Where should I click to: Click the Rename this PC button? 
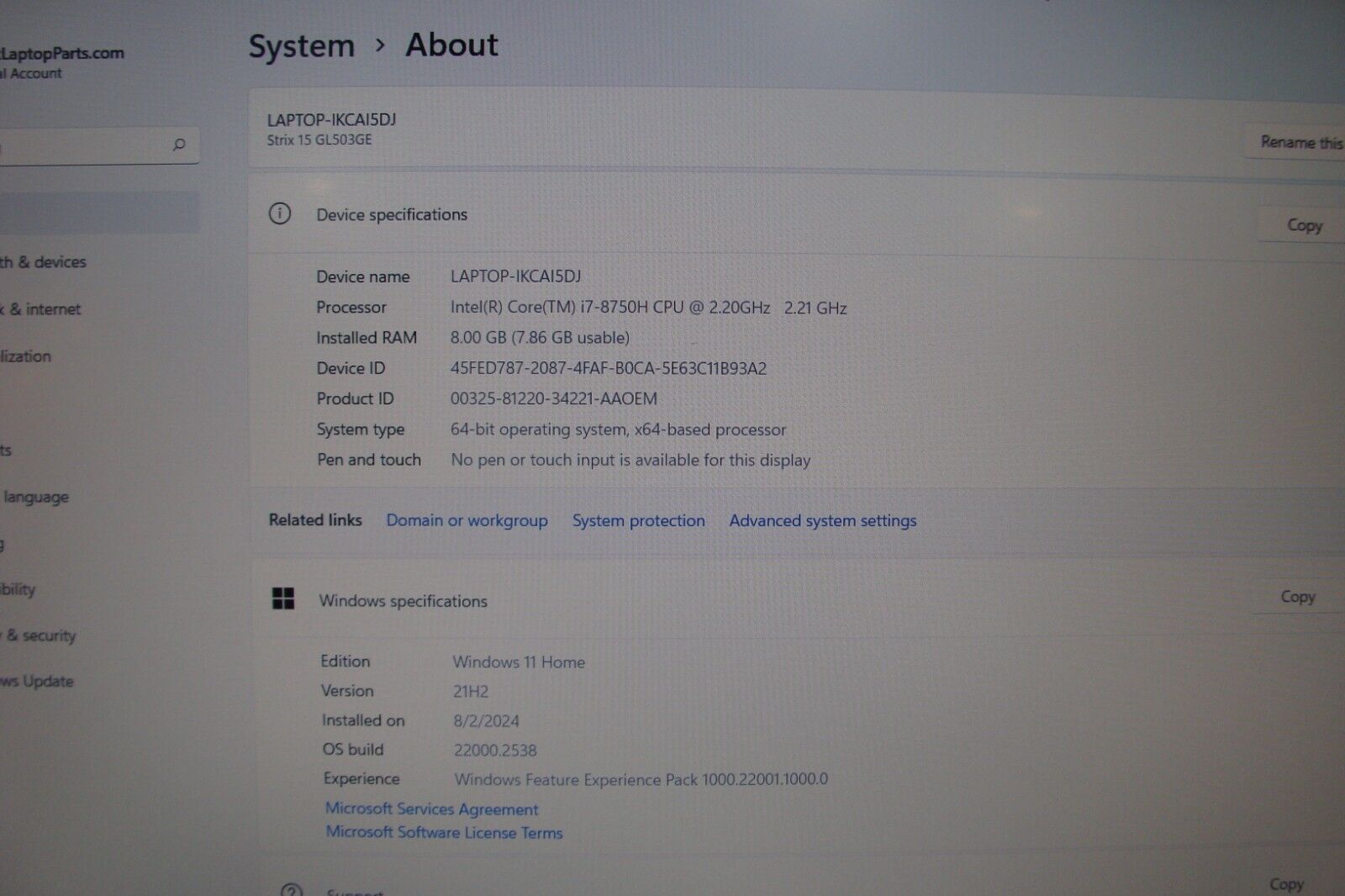point(1296,142)
